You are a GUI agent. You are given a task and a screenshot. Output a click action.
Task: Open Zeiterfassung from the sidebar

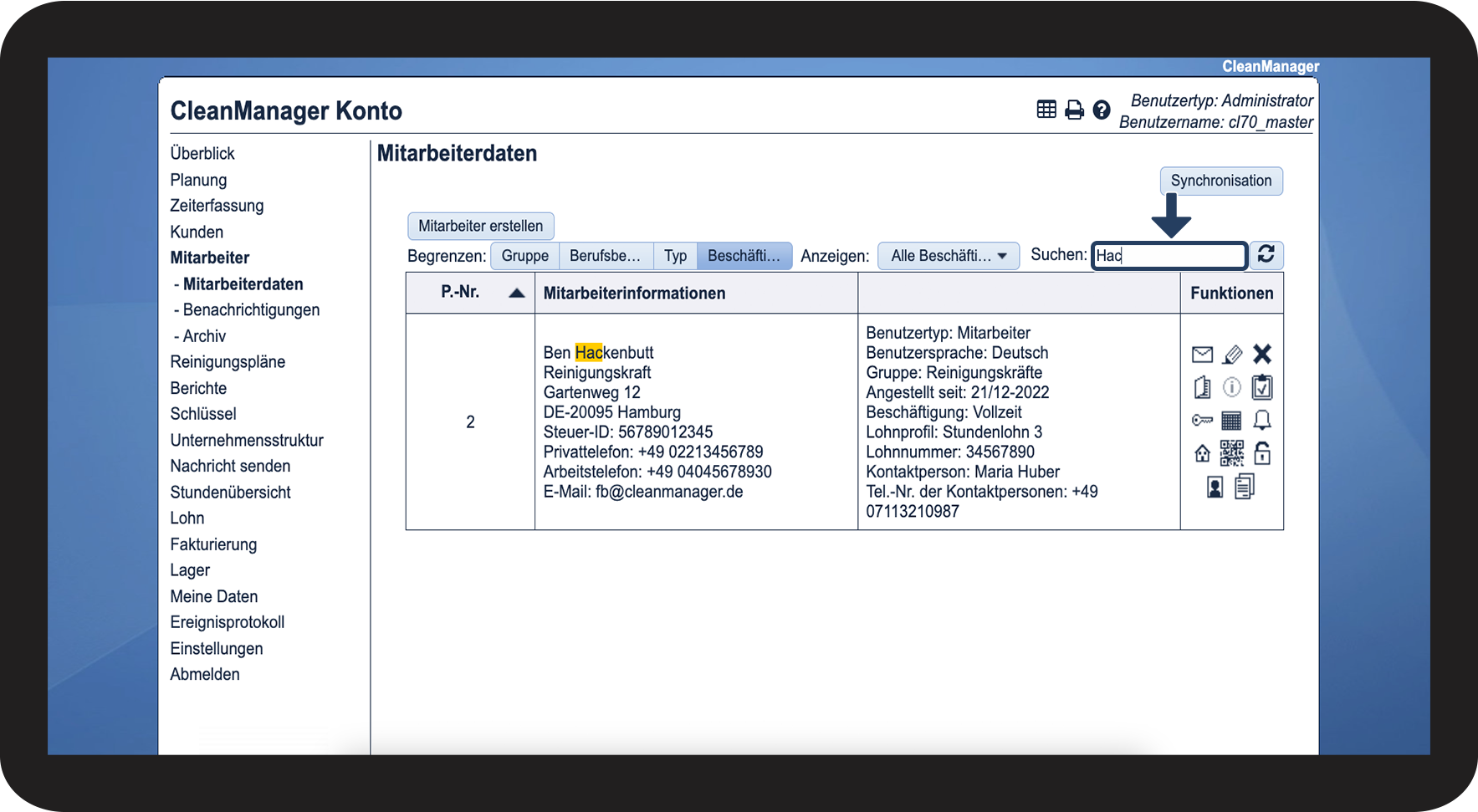[217, 206]
